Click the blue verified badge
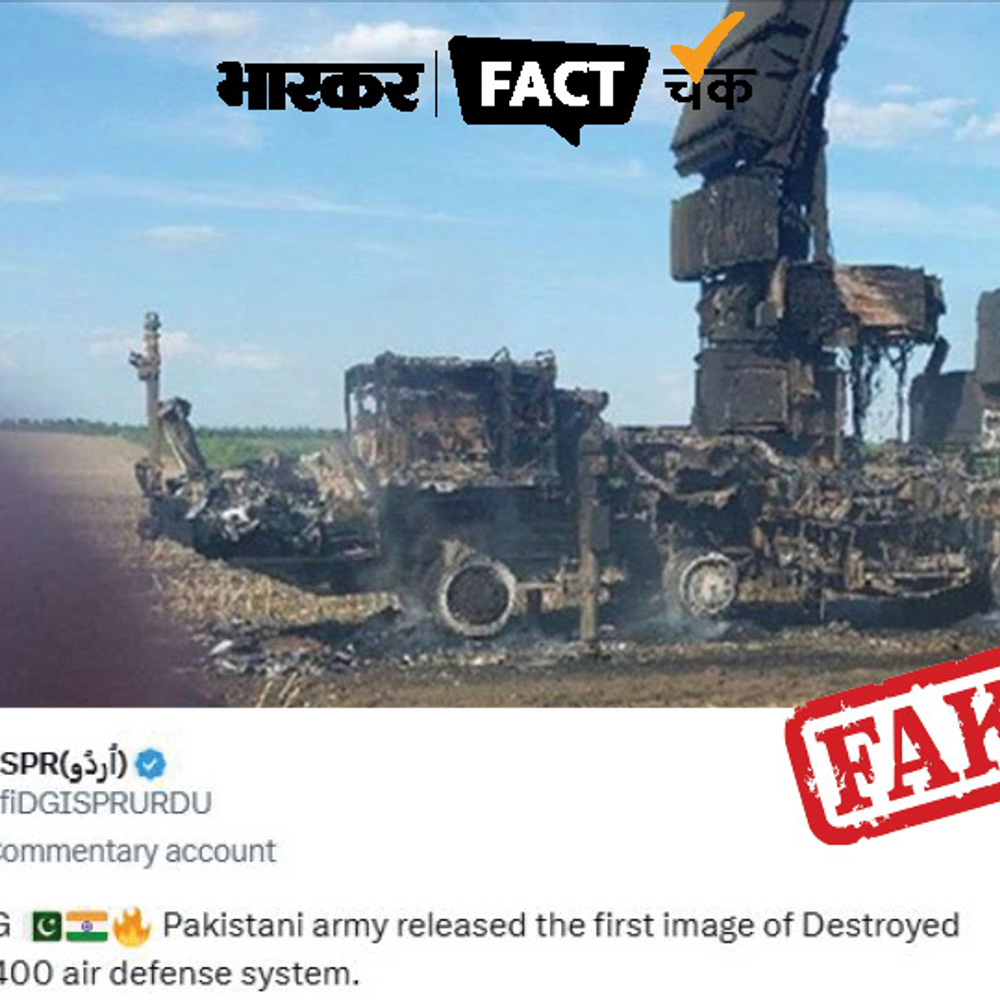Image resolution: width=1000 pixels, height=1000 pixels. pos(151,765)
